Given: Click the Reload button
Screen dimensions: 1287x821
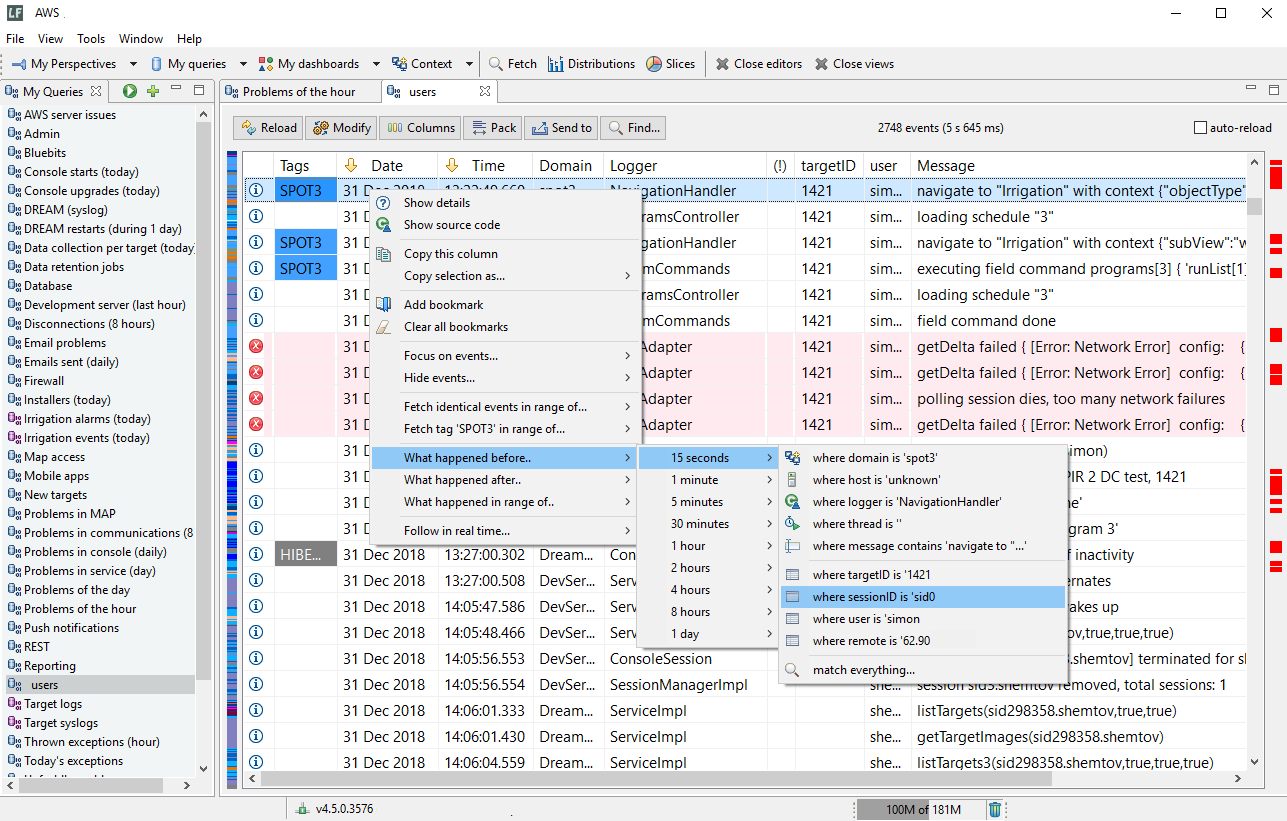Looking at the screenshot, I should point(269,128).
